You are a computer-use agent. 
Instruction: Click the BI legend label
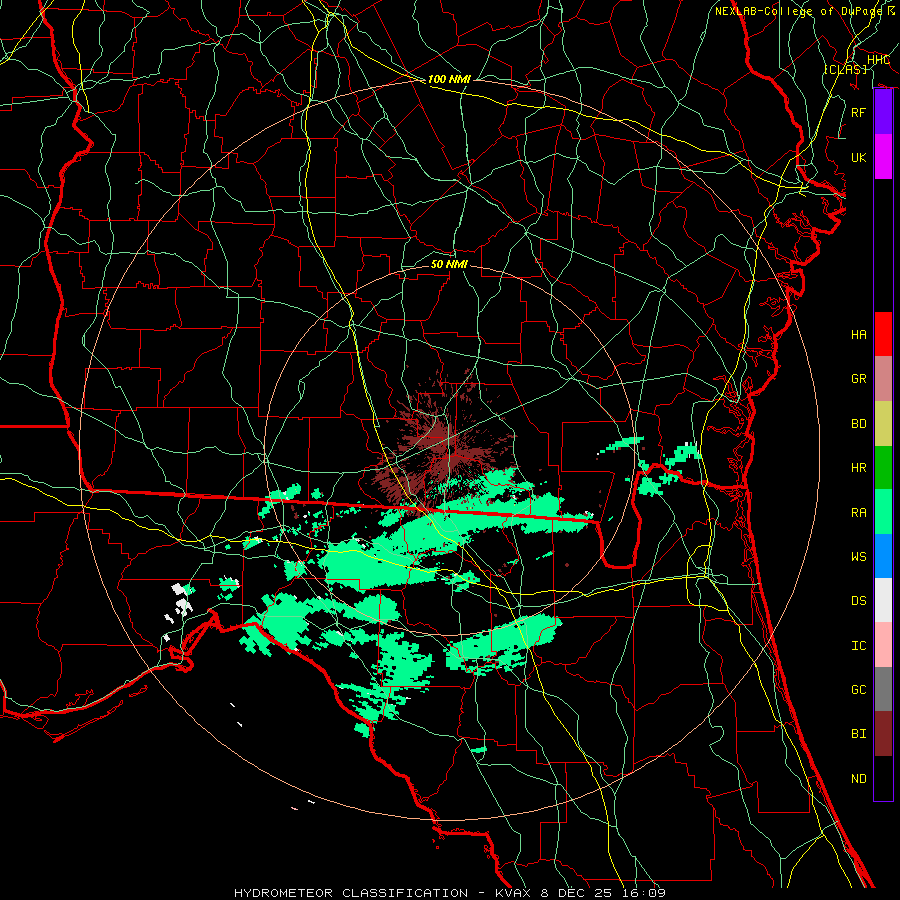pyautogui.click(x=859, y=734)
